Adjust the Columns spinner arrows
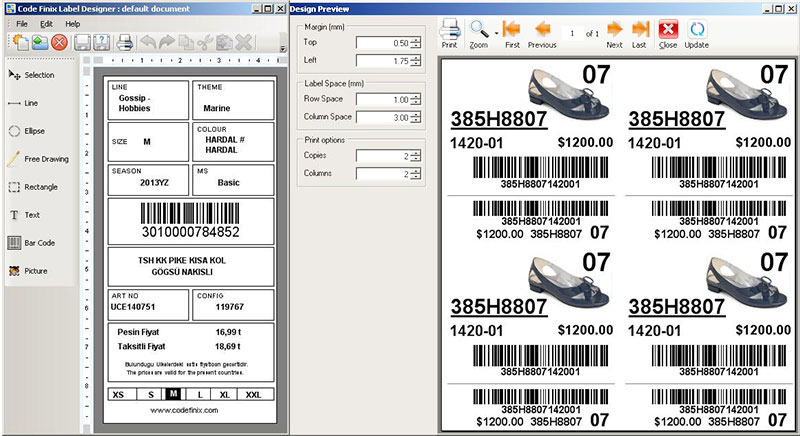The width and height of the screenshot is (800, 436). [x=416, y=174]
